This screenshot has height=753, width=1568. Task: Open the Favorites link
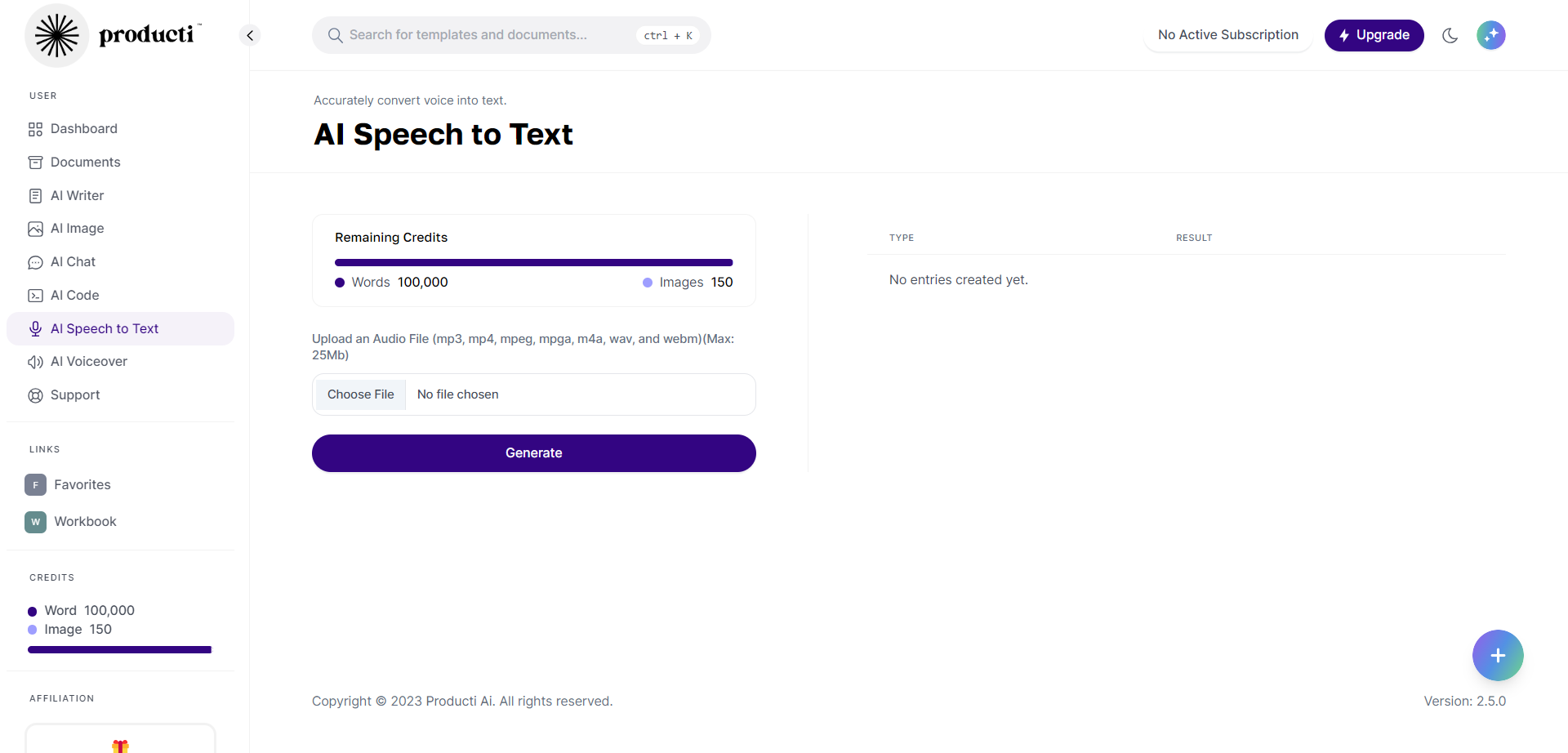click(82, 485)
